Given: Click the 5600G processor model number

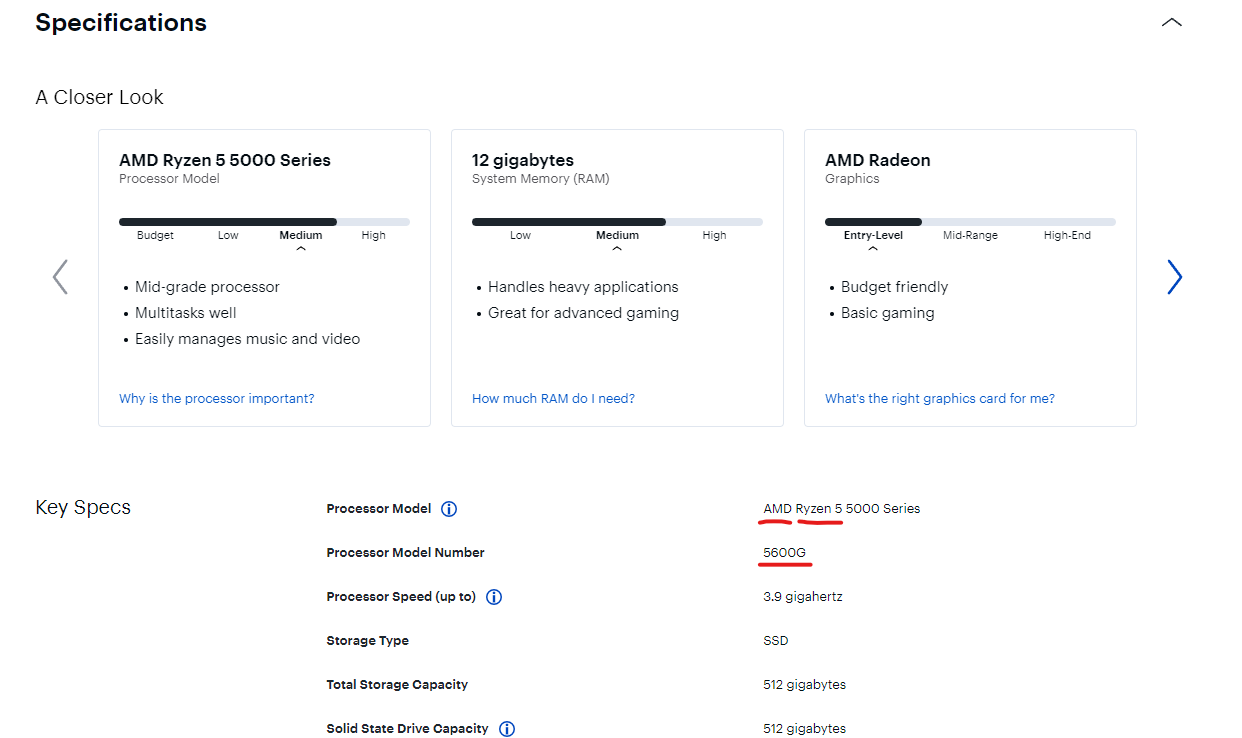Looking at the screenshot, I should pos(784,553).
